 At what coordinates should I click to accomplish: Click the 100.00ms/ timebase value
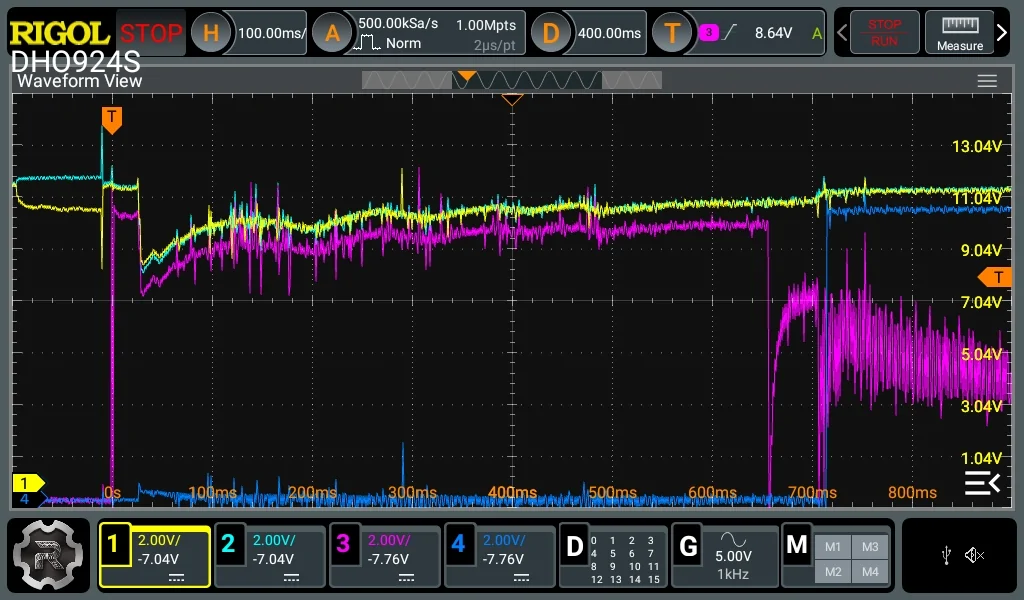coord(271,33)
